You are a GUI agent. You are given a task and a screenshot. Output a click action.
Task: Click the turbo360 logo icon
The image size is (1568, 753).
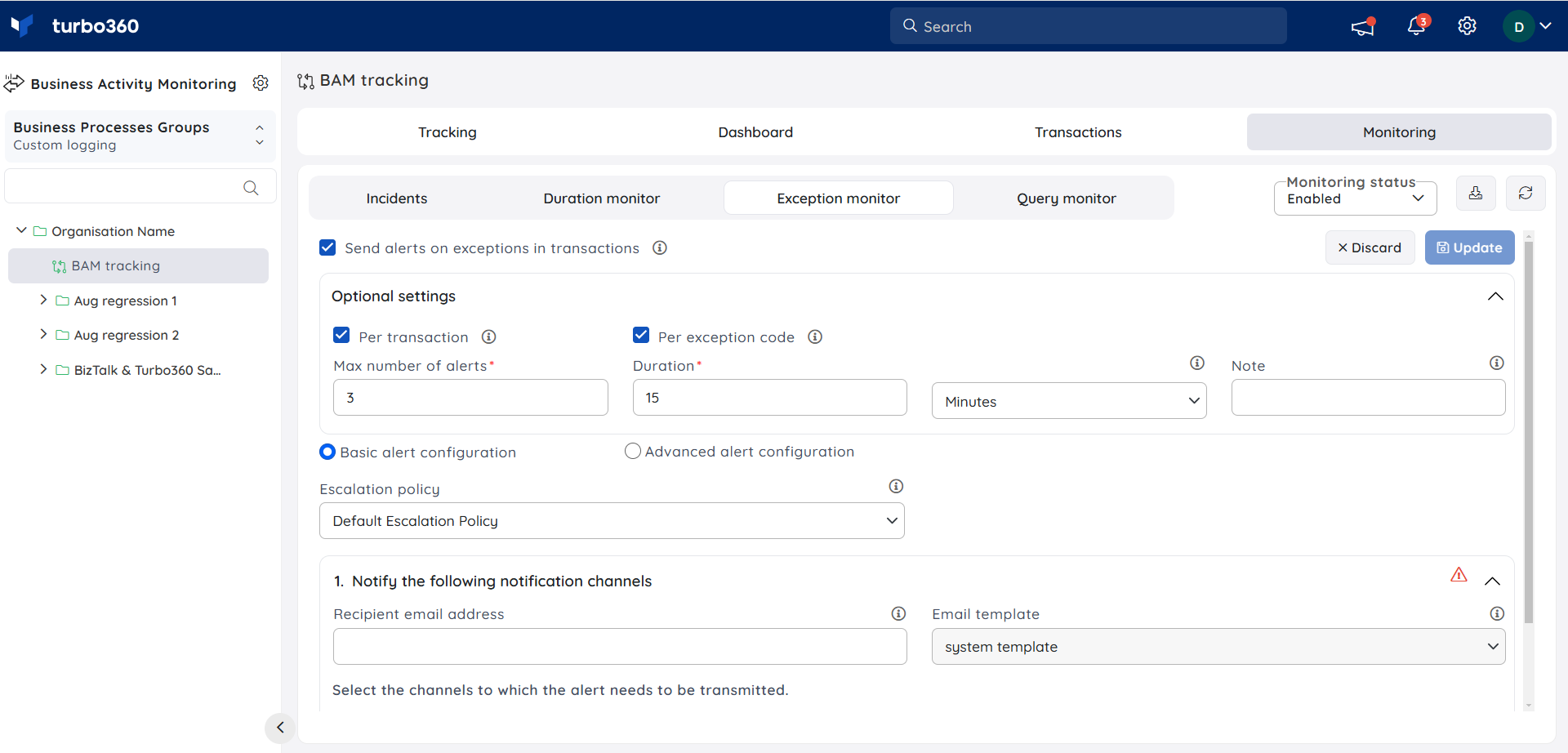coord(22,26)
